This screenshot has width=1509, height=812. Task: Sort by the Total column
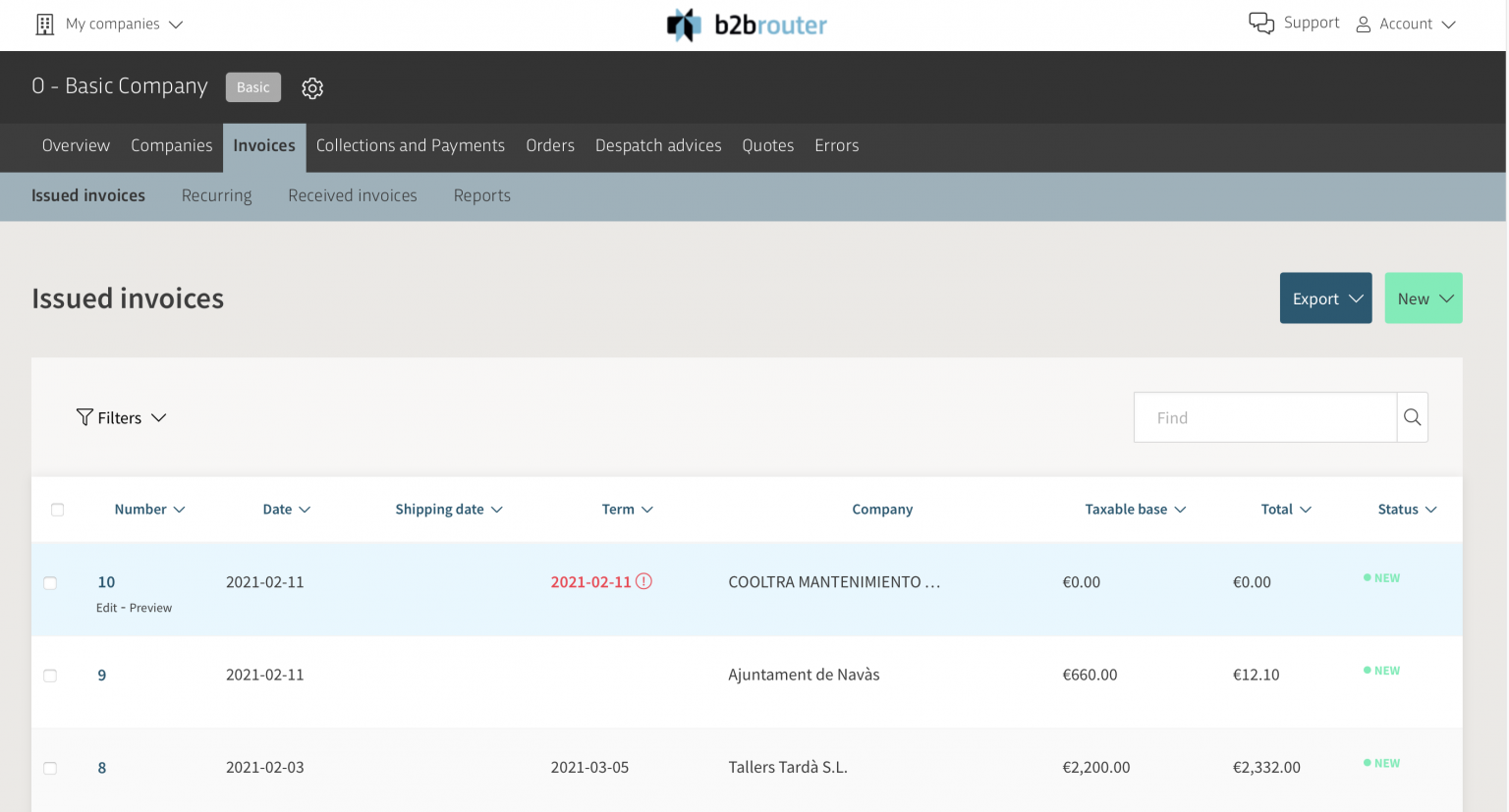click(1285, 509)
